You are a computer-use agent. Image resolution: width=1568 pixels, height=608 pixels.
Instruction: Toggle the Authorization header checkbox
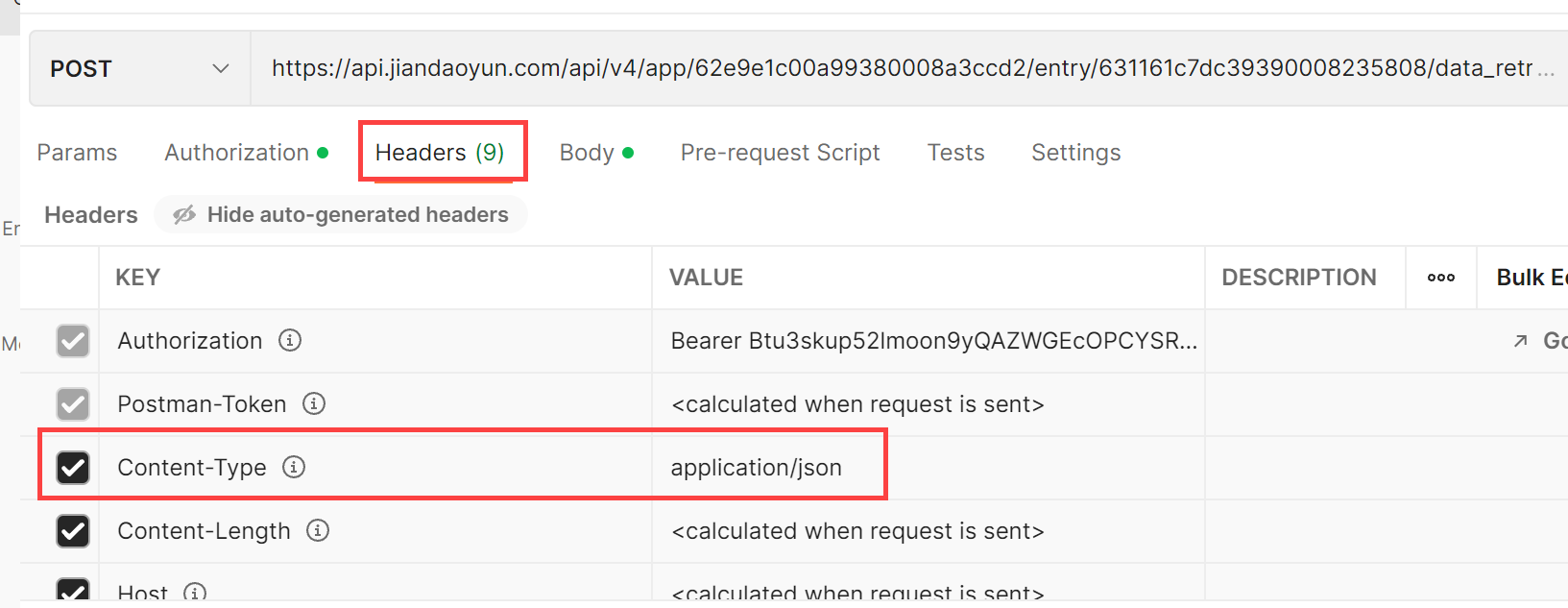(73, 341)
